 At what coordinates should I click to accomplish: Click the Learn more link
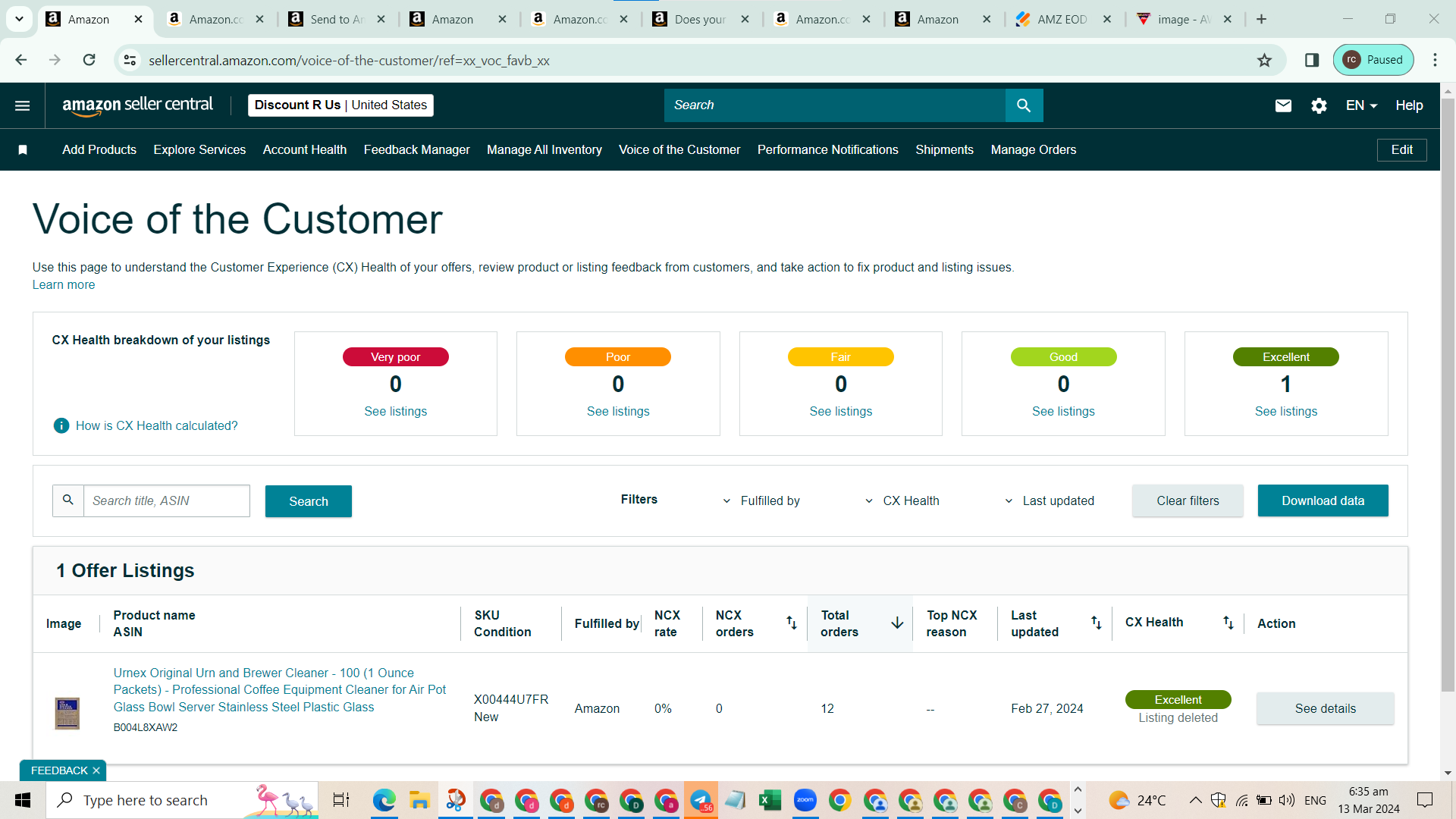64,285
